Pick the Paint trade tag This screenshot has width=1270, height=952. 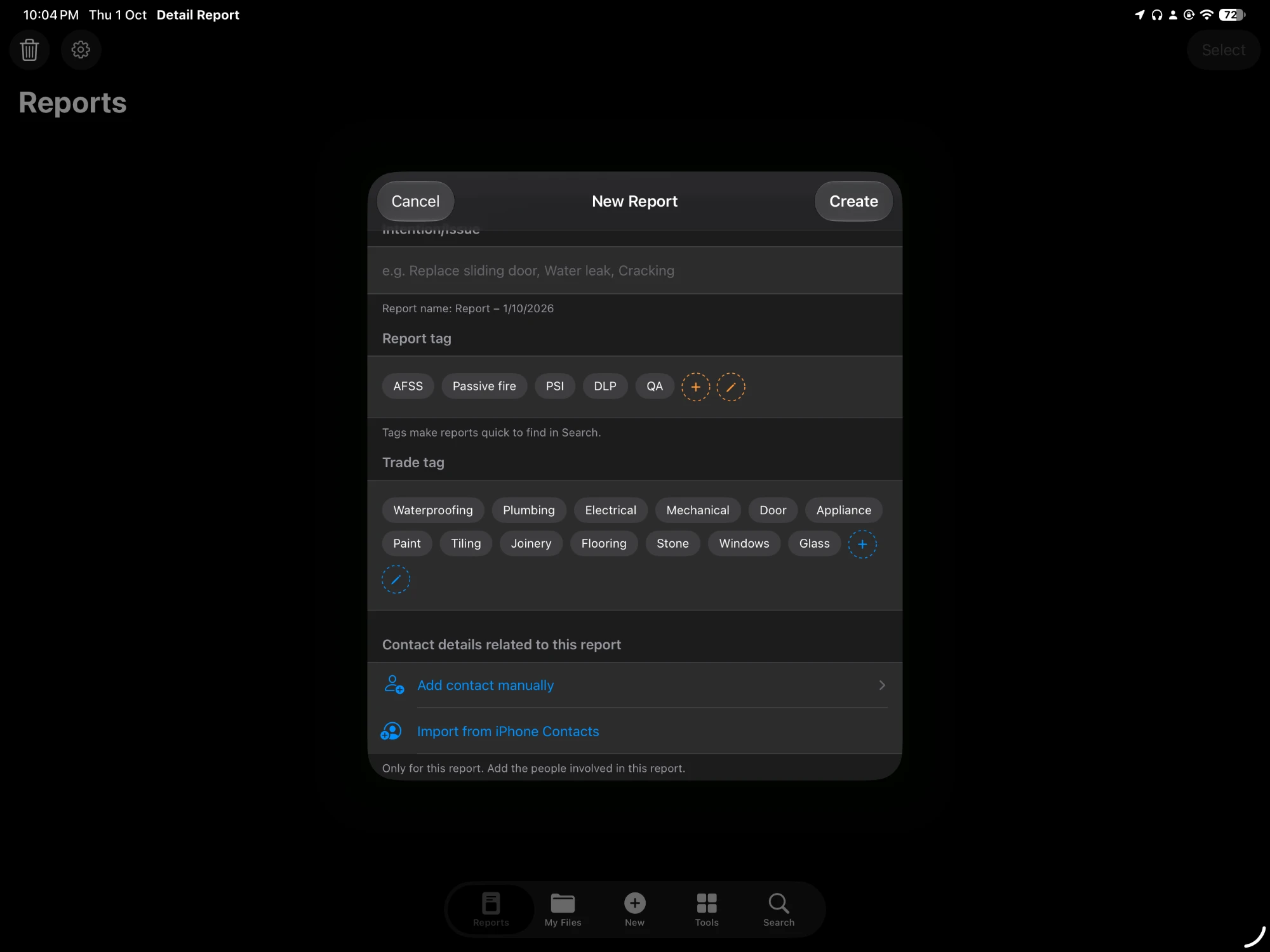point(406,543)
